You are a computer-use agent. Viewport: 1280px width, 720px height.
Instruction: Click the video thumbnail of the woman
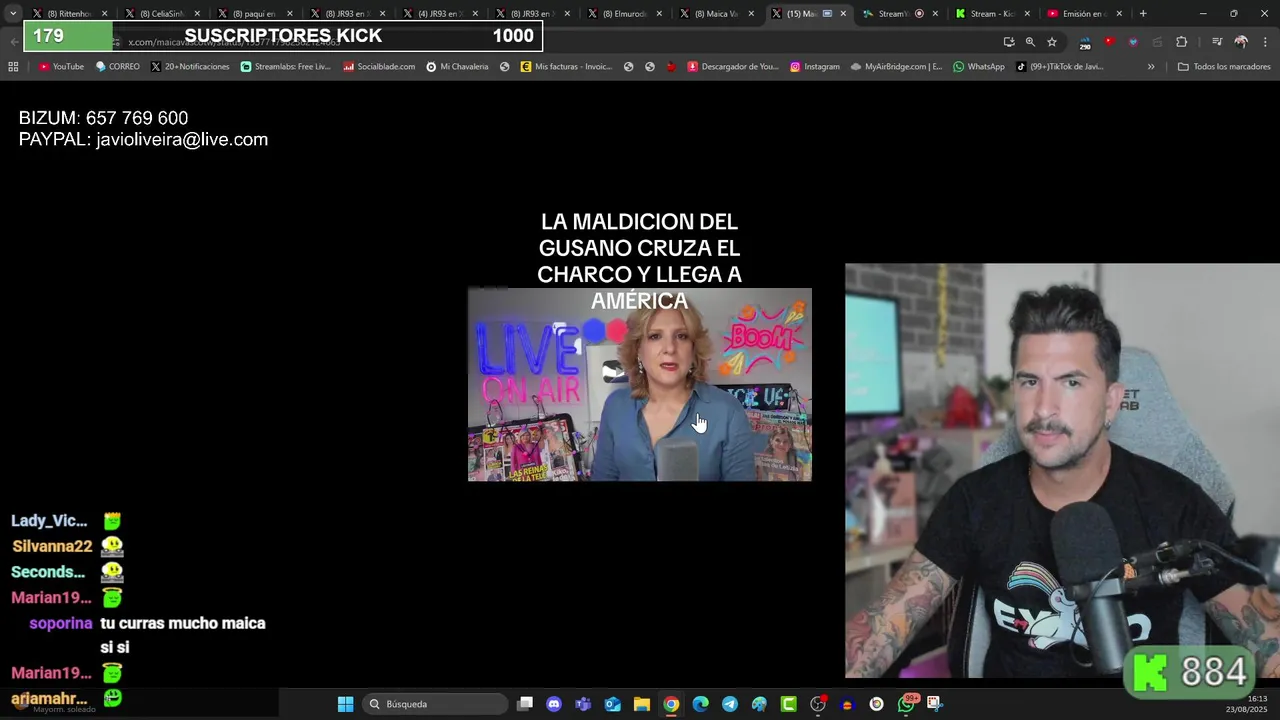tap(640, 385)
